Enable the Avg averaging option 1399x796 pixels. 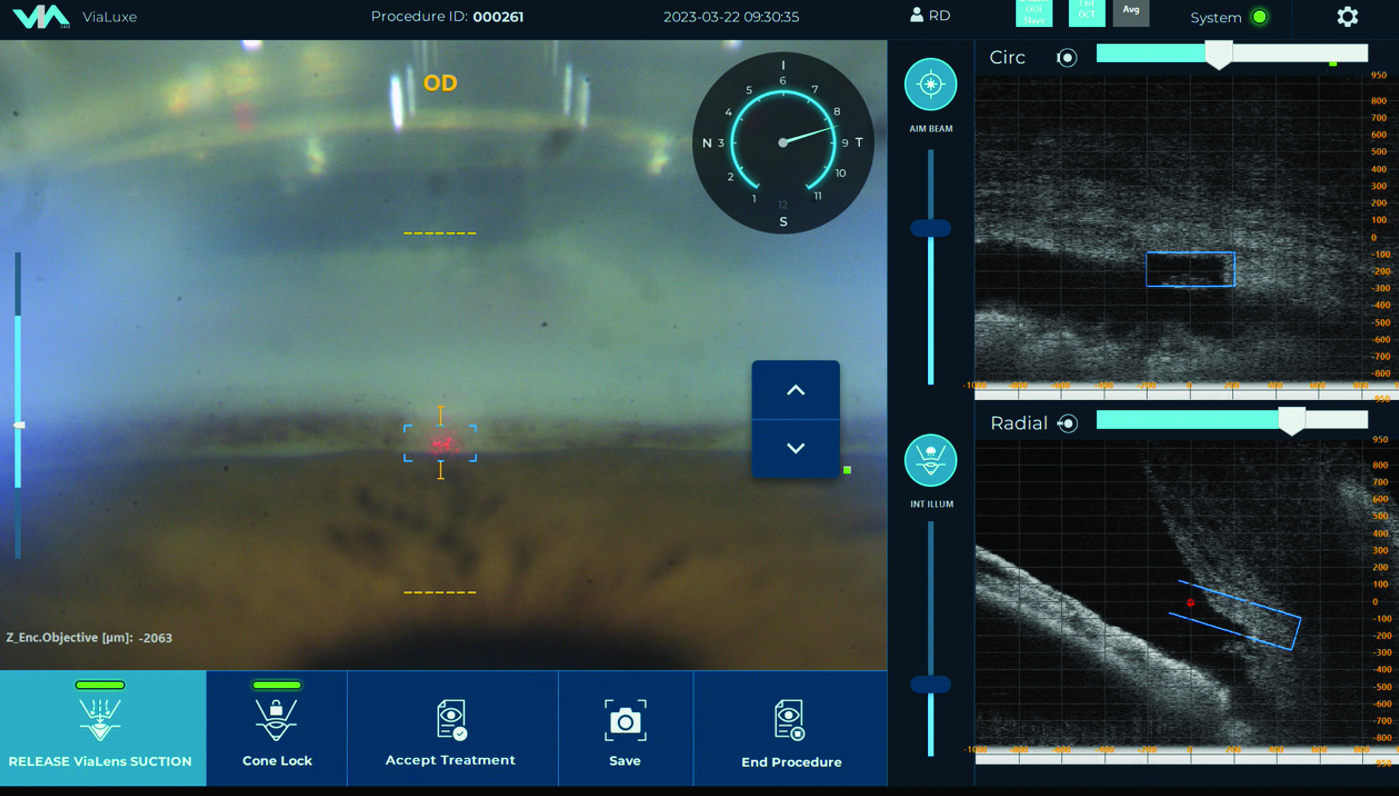tap(1131, 14)
